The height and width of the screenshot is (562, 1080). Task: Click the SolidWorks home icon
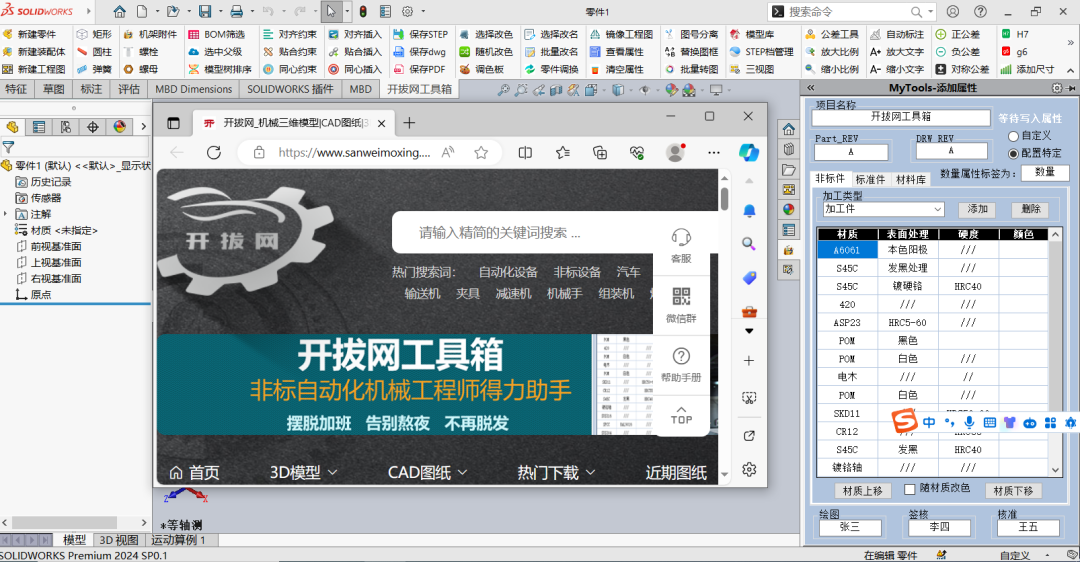pyautogui.click(x=120, y=12)
